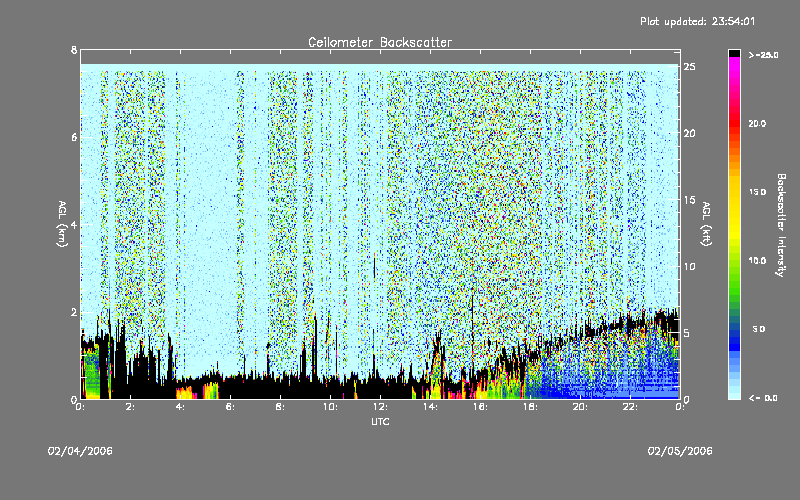Click the "18:" hour tick on UTC axis

530,407
